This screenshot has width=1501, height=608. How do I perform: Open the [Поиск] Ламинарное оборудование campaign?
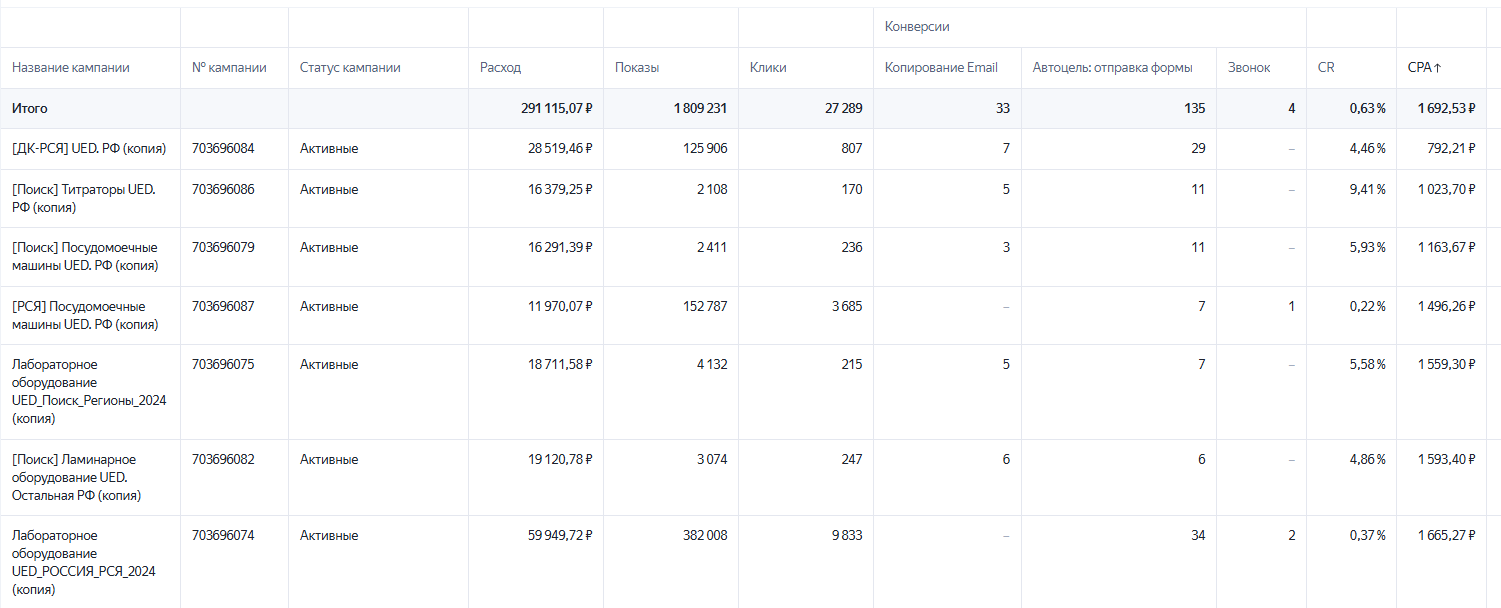76,477
